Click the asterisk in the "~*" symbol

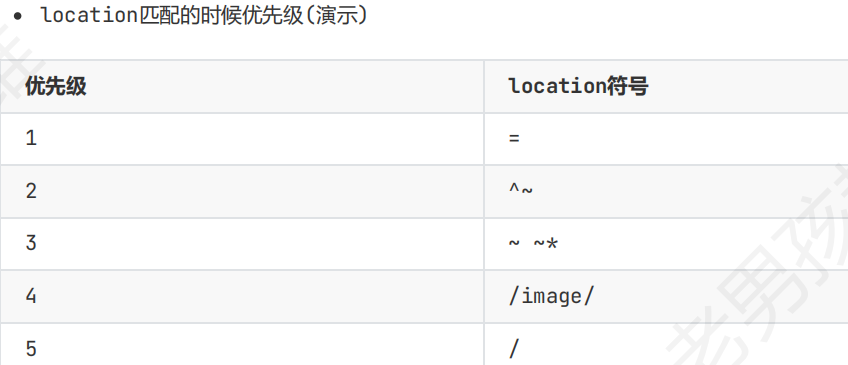[x=552, y=243]
